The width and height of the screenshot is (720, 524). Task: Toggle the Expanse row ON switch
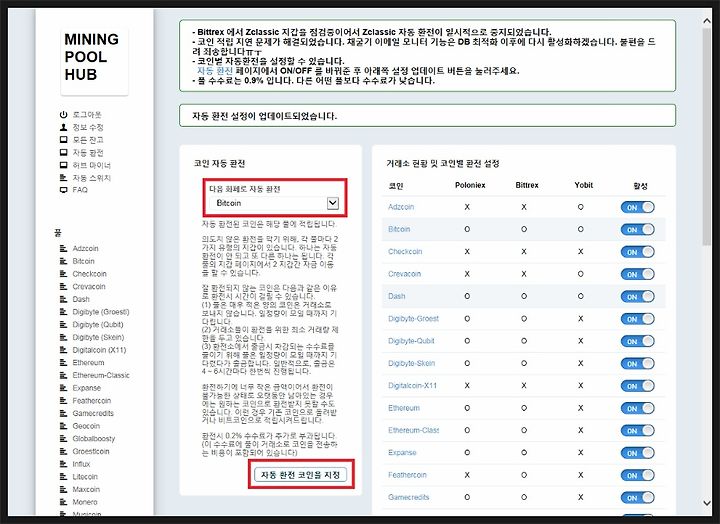coord(637,453)
